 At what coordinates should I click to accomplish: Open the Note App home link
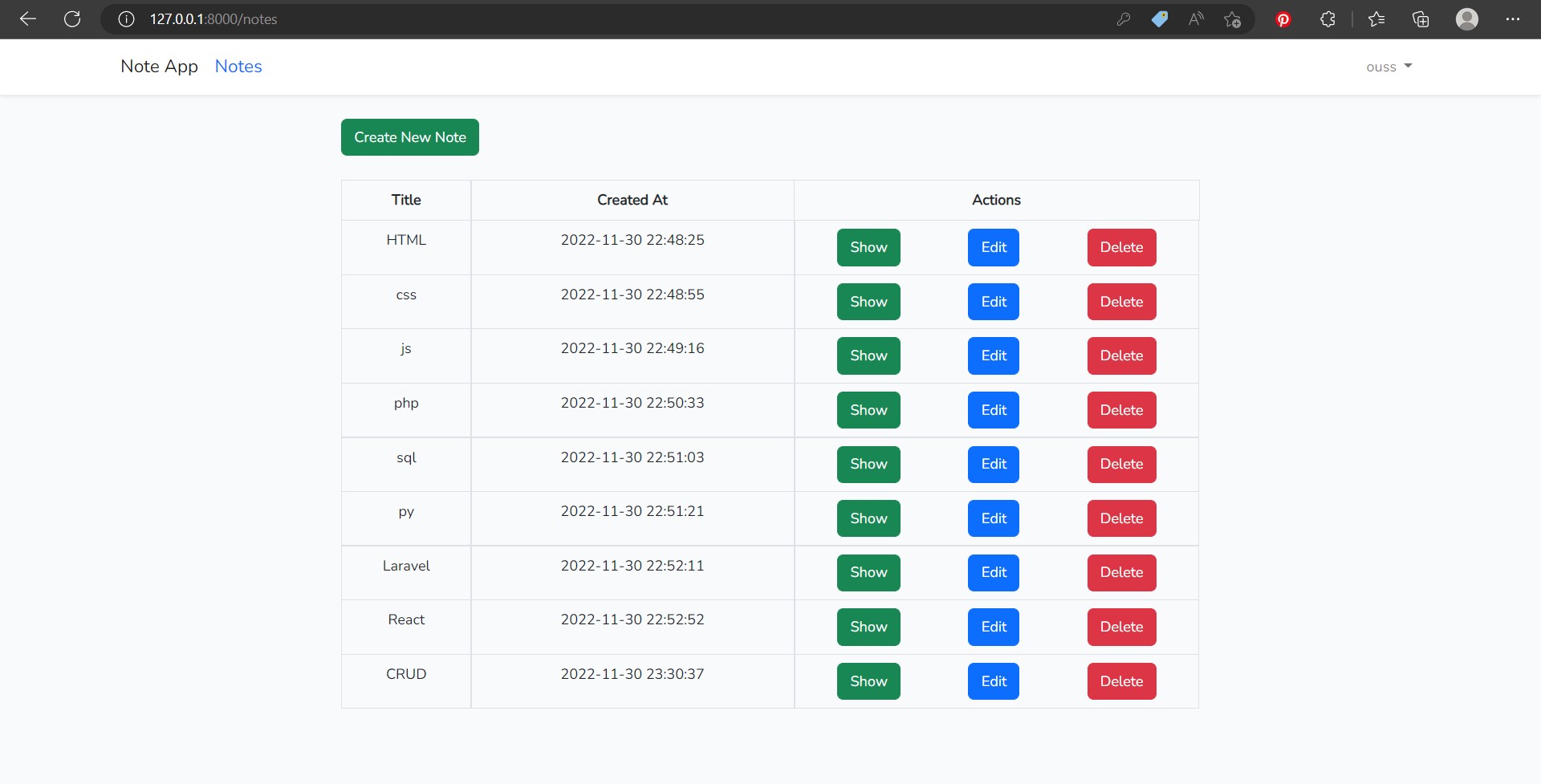(158, 67)
